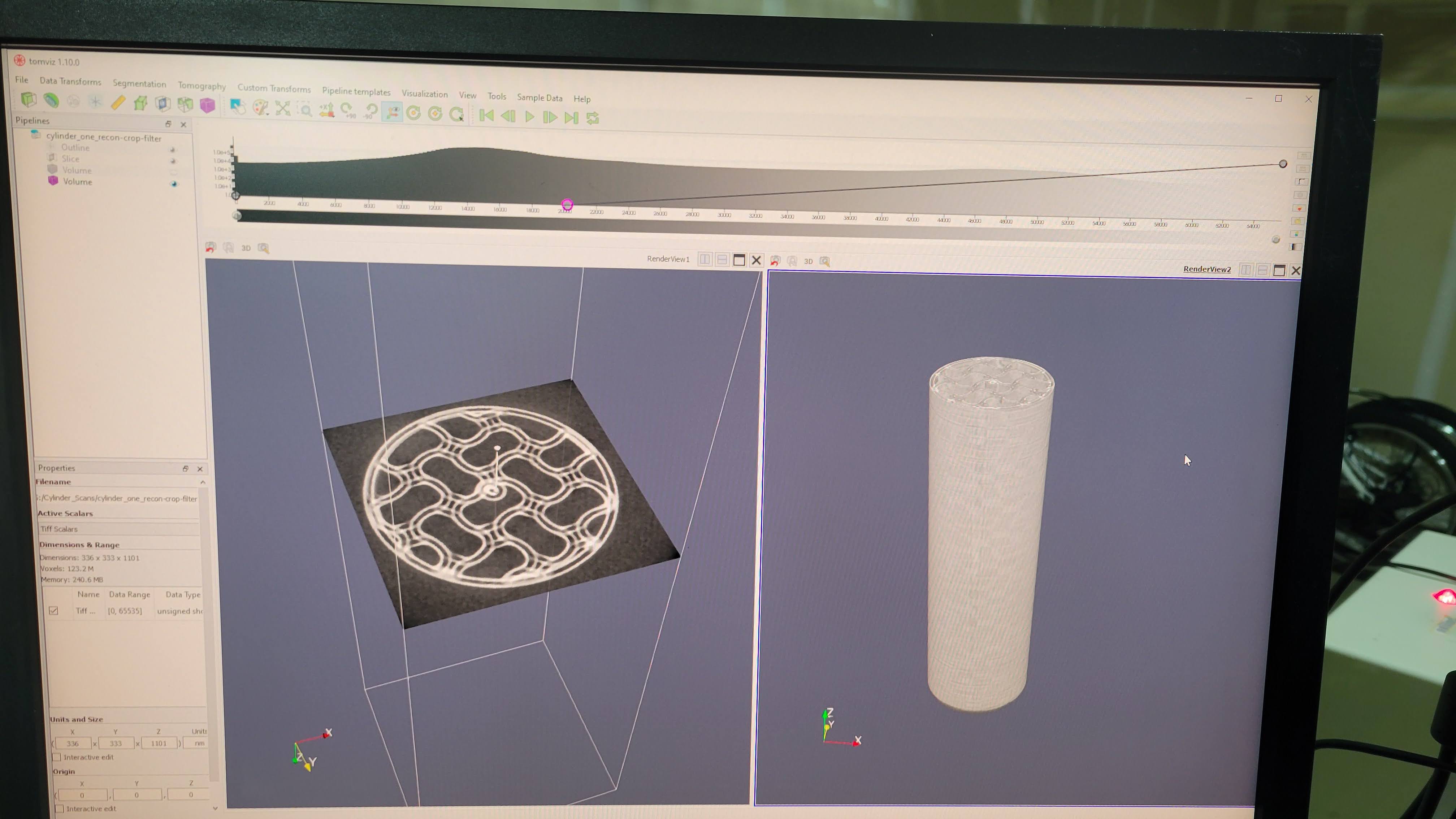The width and height of the screenshot is (1456, 819).
Task: Collapse the Filename section chevron
Action: pyautogui.click(x=202, y=482)
